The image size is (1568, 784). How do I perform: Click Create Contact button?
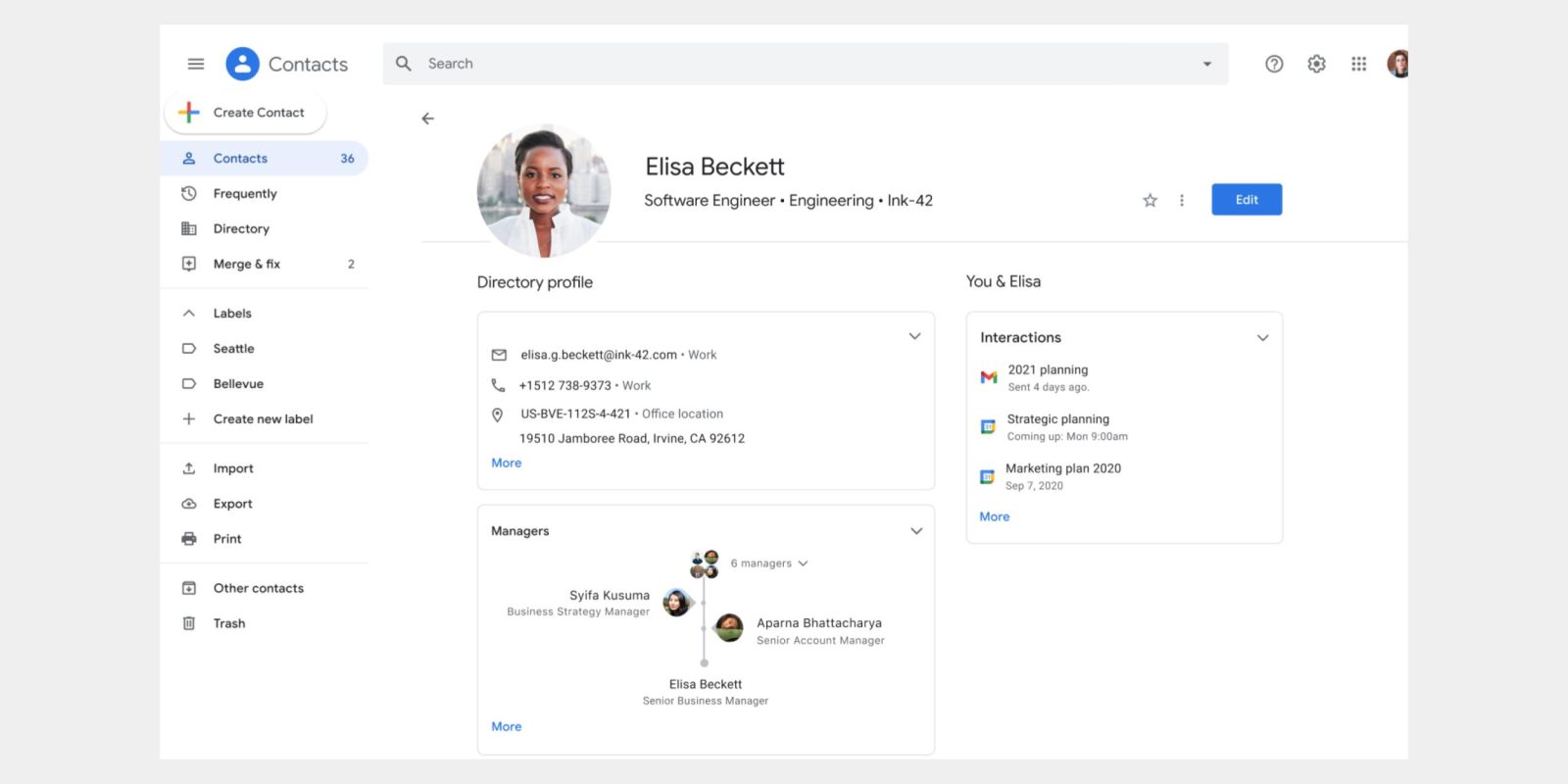(x=246, y=113)
